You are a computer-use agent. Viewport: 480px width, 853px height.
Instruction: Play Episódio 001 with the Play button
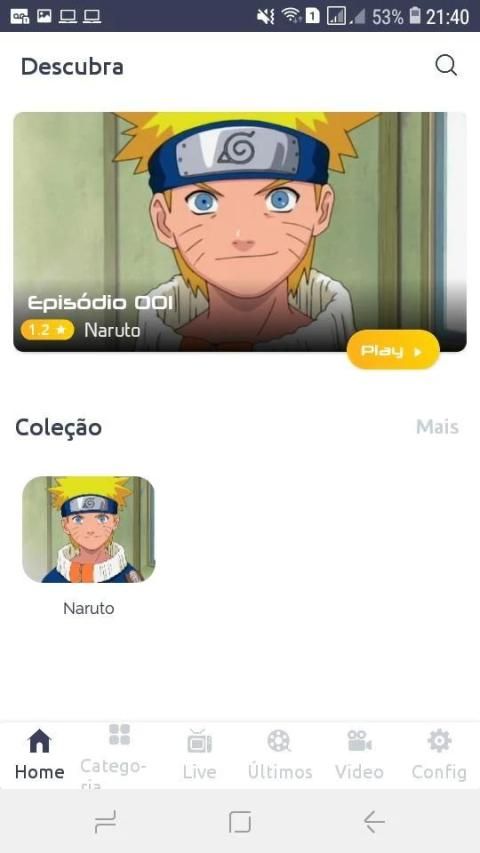point(393,350)
